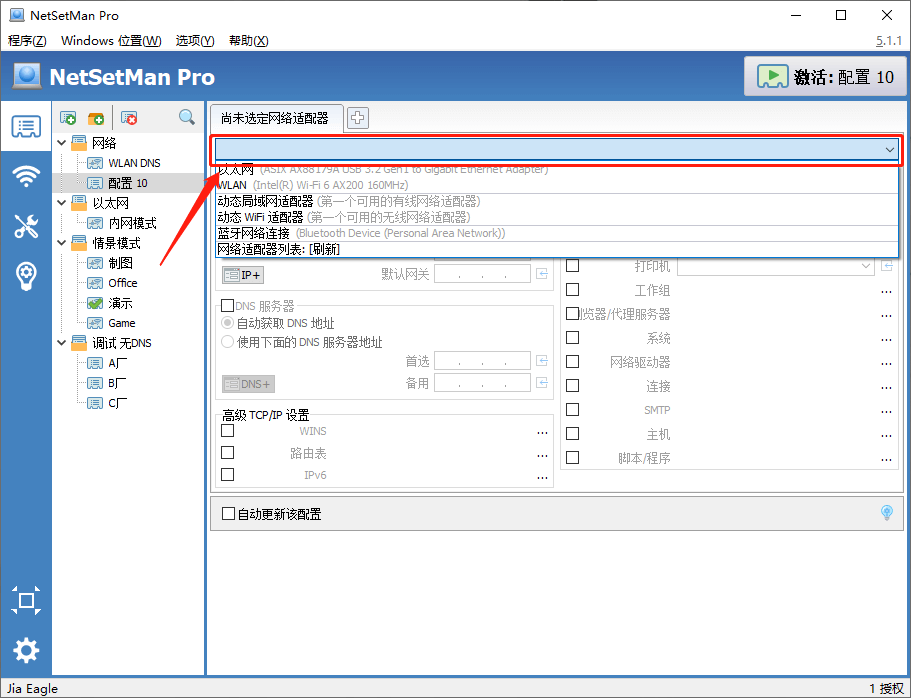
Task: Open 网络驱动器 settings ellipsis button
Action: 886,363
